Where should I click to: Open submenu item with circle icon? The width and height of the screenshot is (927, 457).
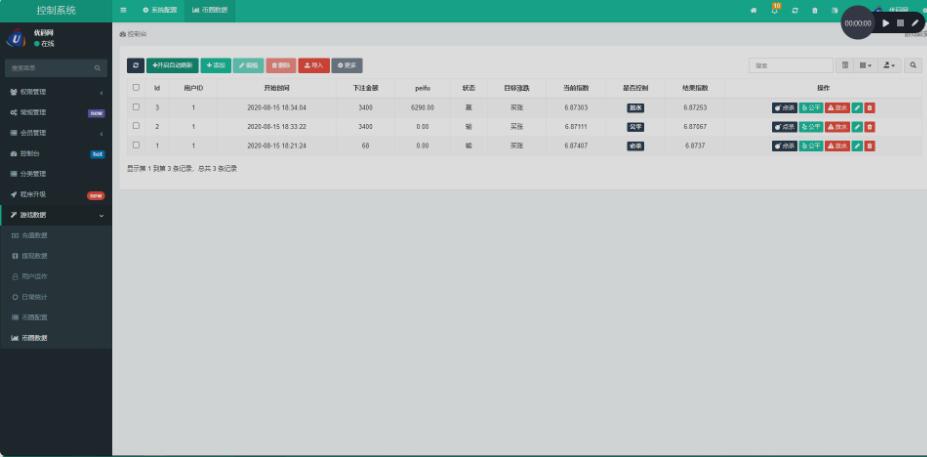[x=56, y=297]
